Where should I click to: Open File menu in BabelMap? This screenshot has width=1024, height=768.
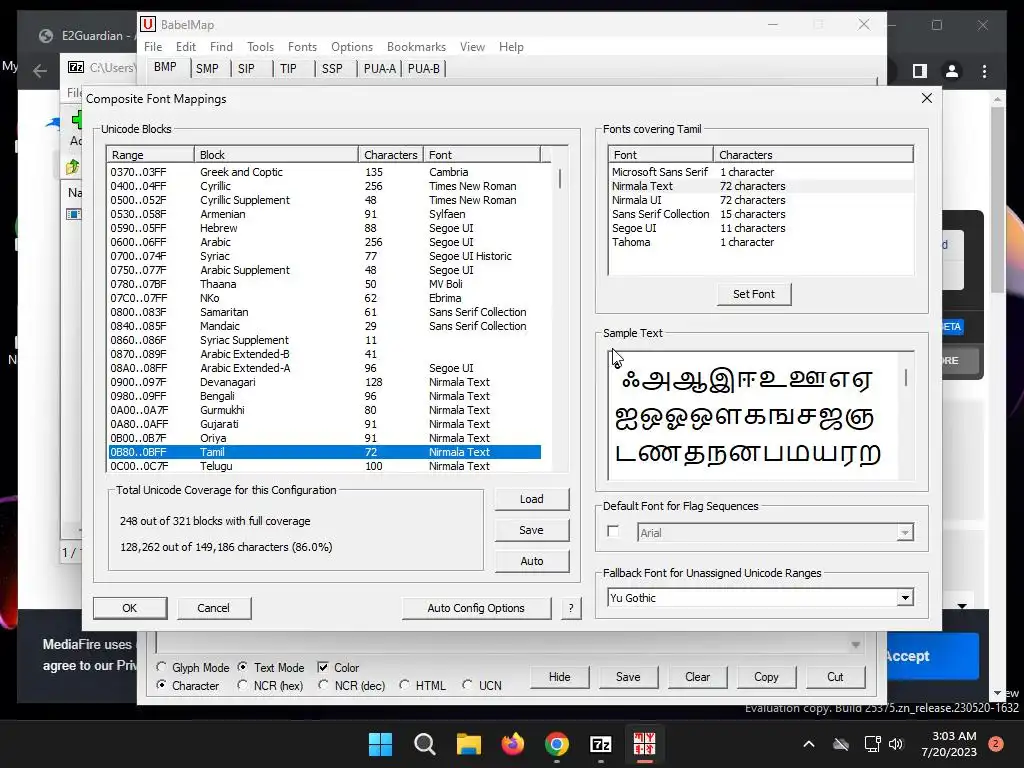(153, 47)
